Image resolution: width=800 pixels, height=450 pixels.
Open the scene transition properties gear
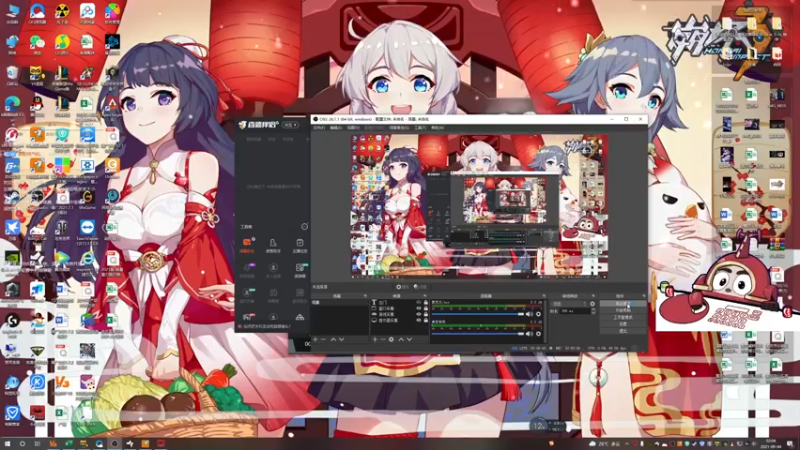click(592, 304)
